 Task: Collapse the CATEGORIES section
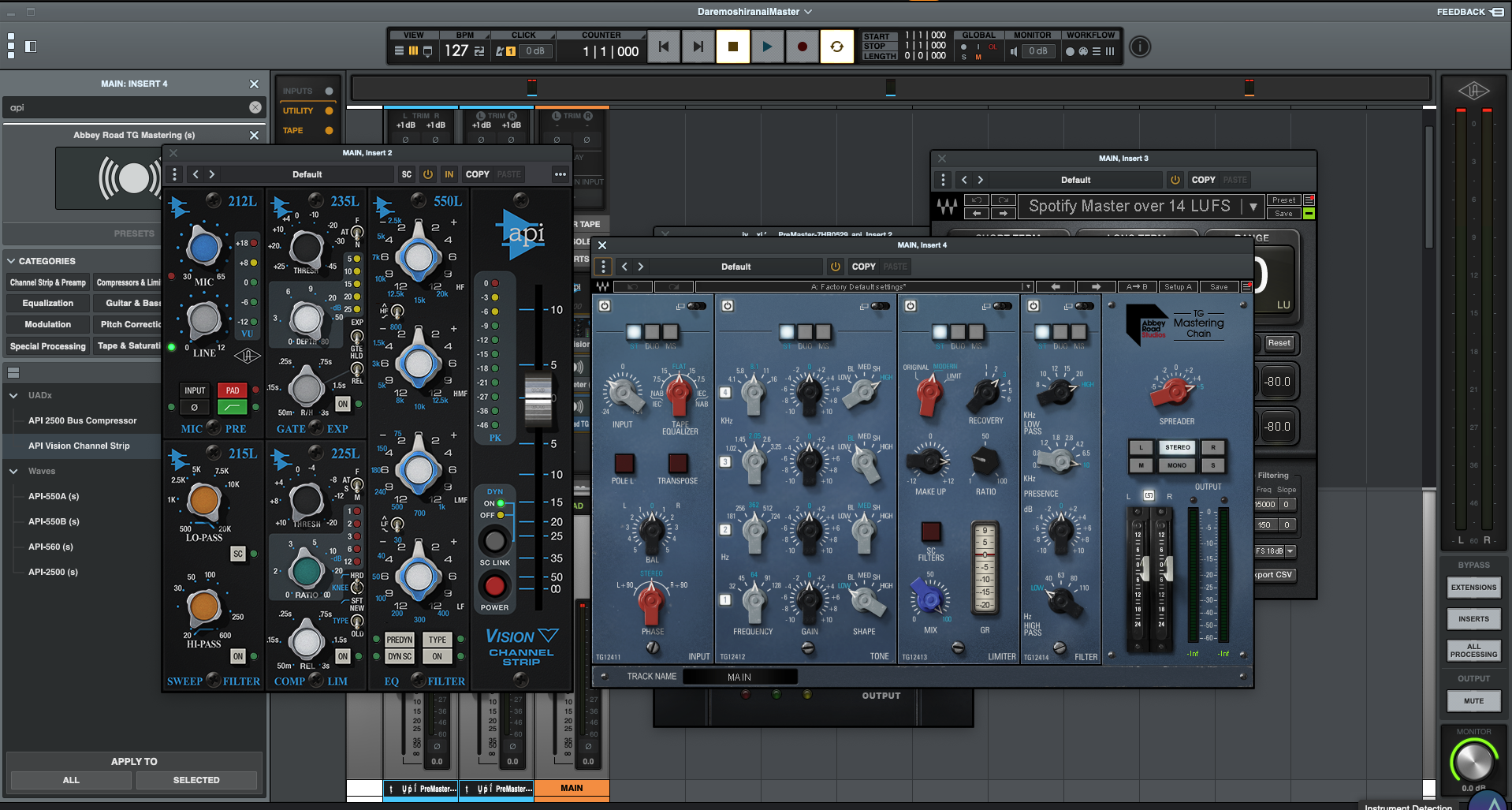tap(11, 261)
